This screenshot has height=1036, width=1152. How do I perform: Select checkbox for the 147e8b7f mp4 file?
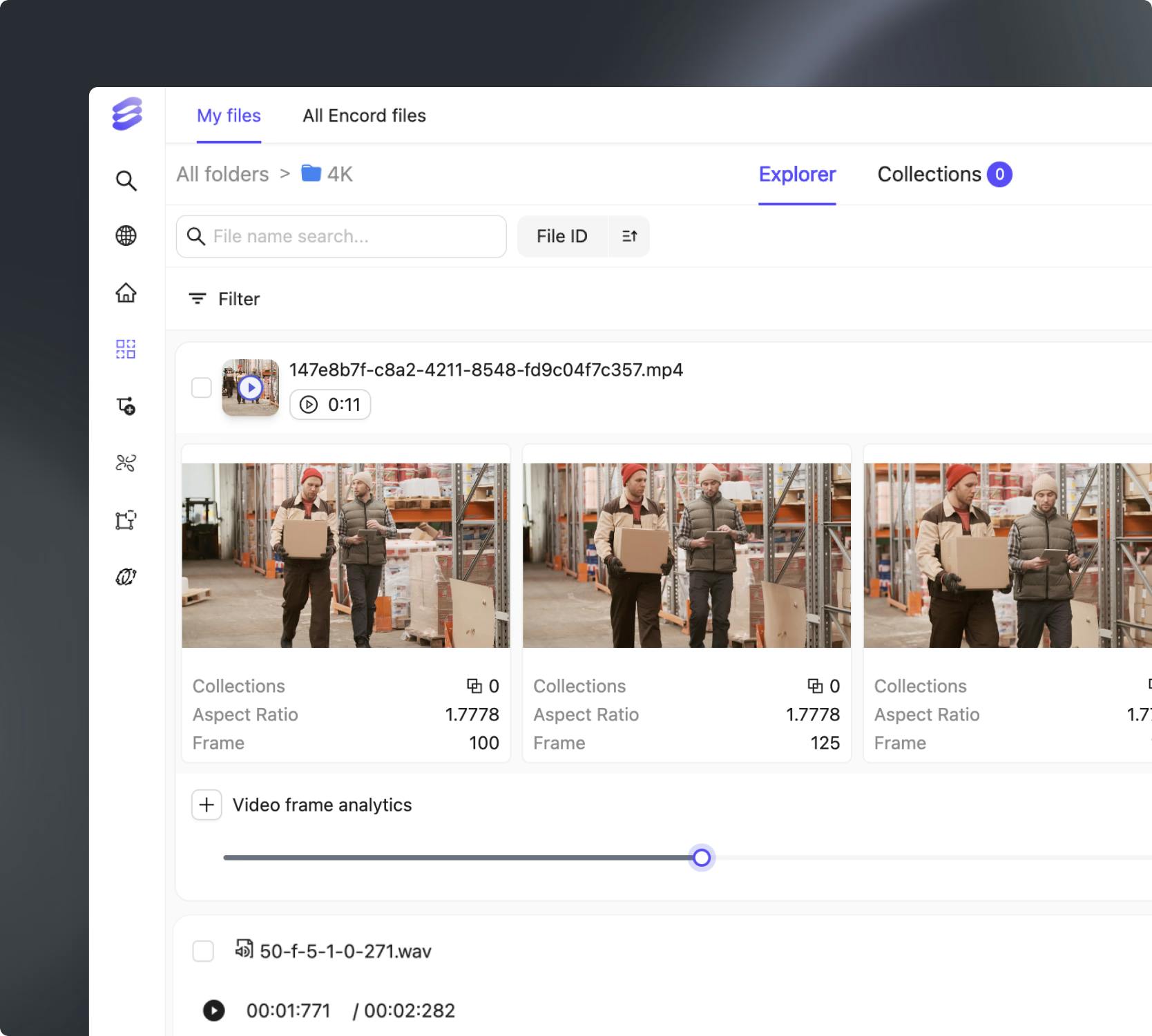click(202, 387)
